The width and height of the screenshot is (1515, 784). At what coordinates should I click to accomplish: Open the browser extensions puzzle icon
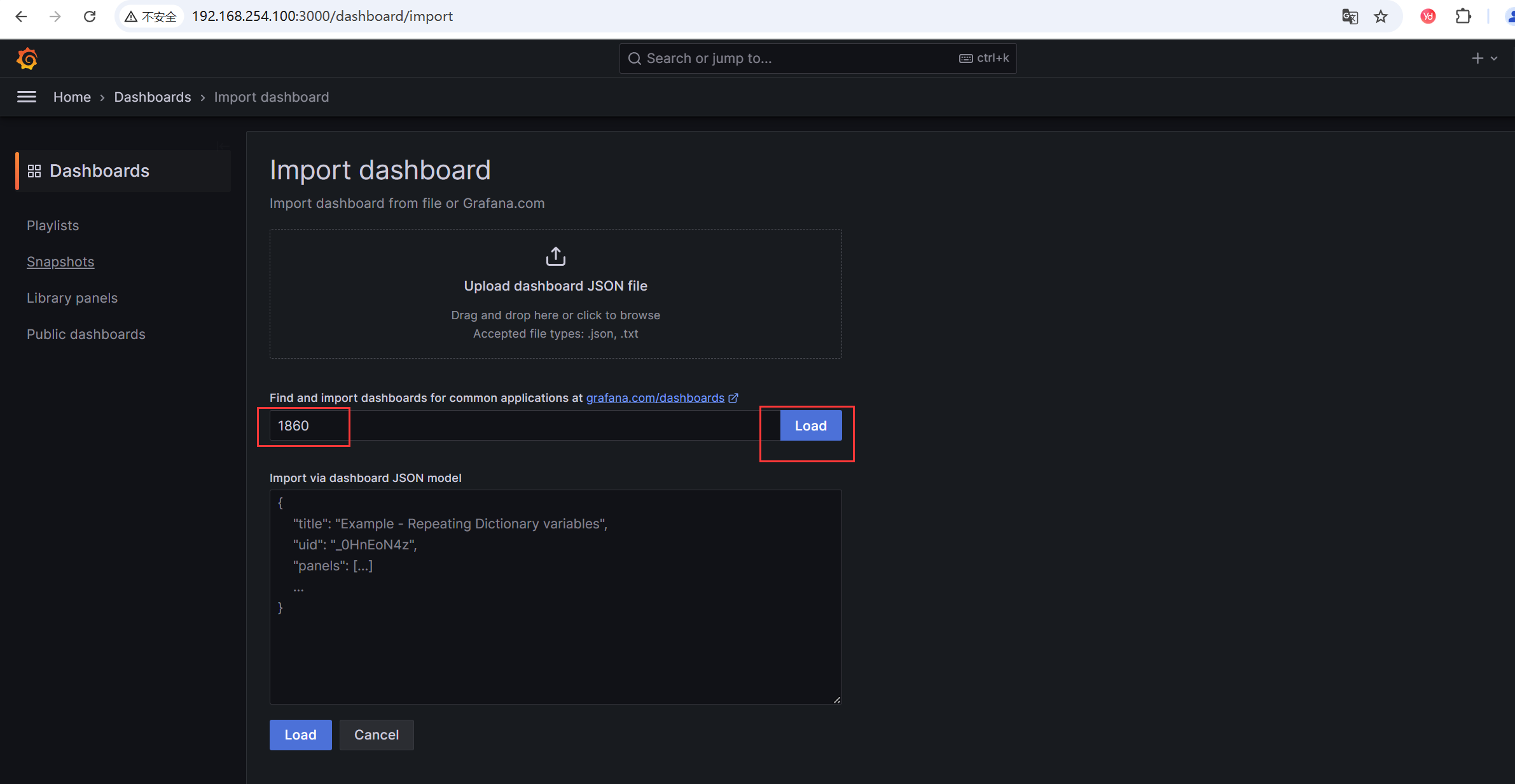(1463, 17)
